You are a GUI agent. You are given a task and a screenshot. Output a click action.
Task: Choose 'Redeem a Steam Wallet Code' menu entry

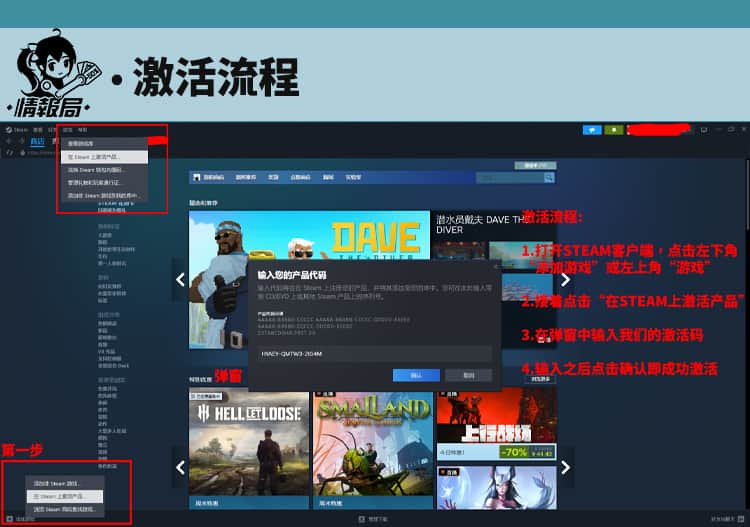[x=104, y=170]
